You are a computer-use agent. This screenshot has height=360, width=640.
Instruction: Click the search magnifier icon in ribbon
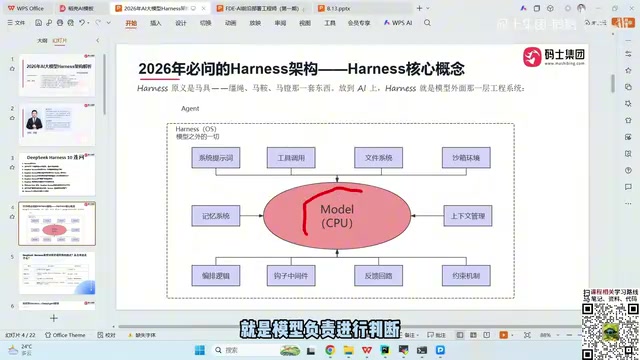point(427,23)
